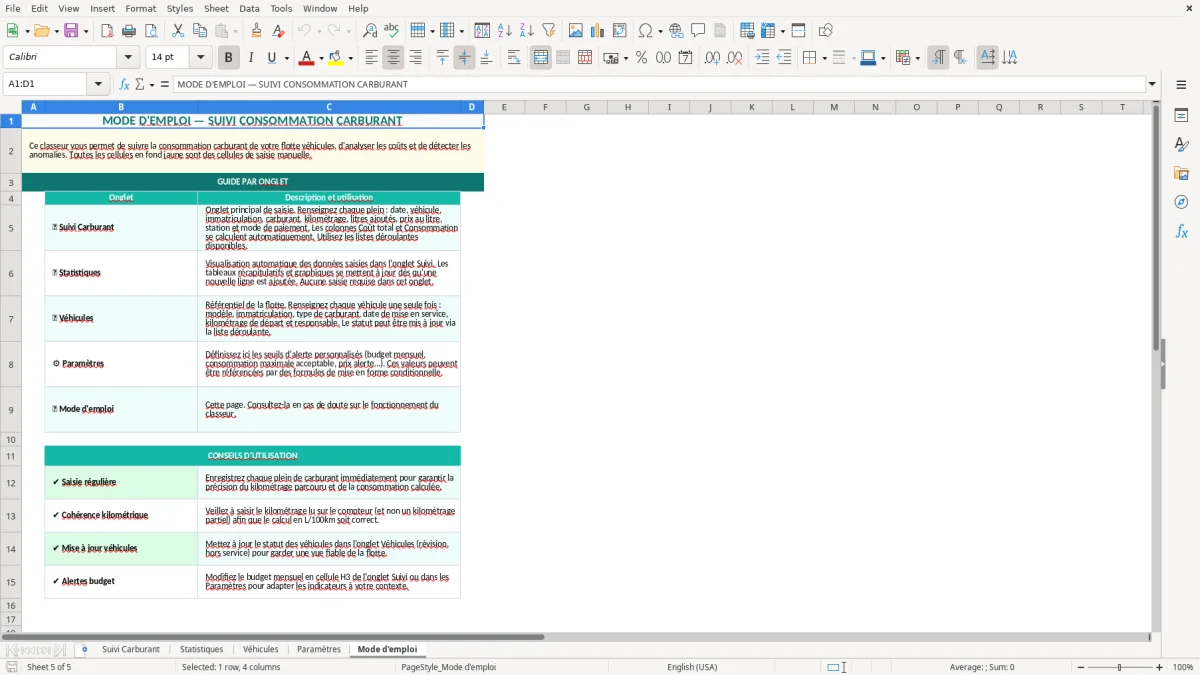The height and width of the screenshot is (675, 1200).
Task: Click the Sort Descending icon
Action: click(526, 31)
